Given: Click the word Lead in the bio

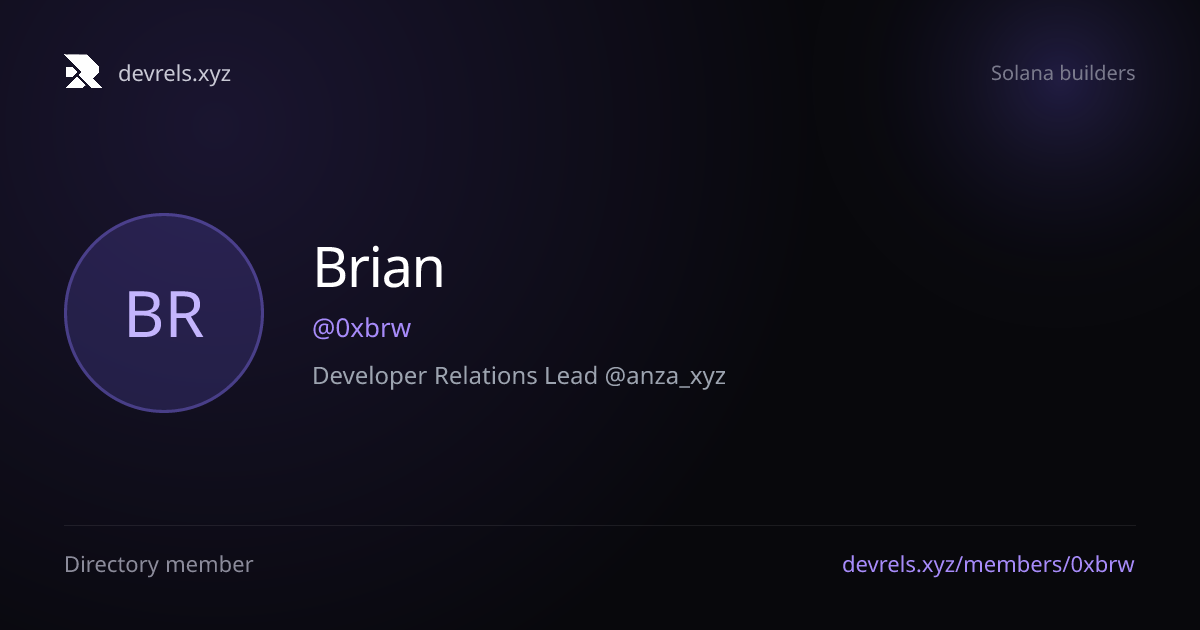Looking at the screenshot, I should click(571, 376).
